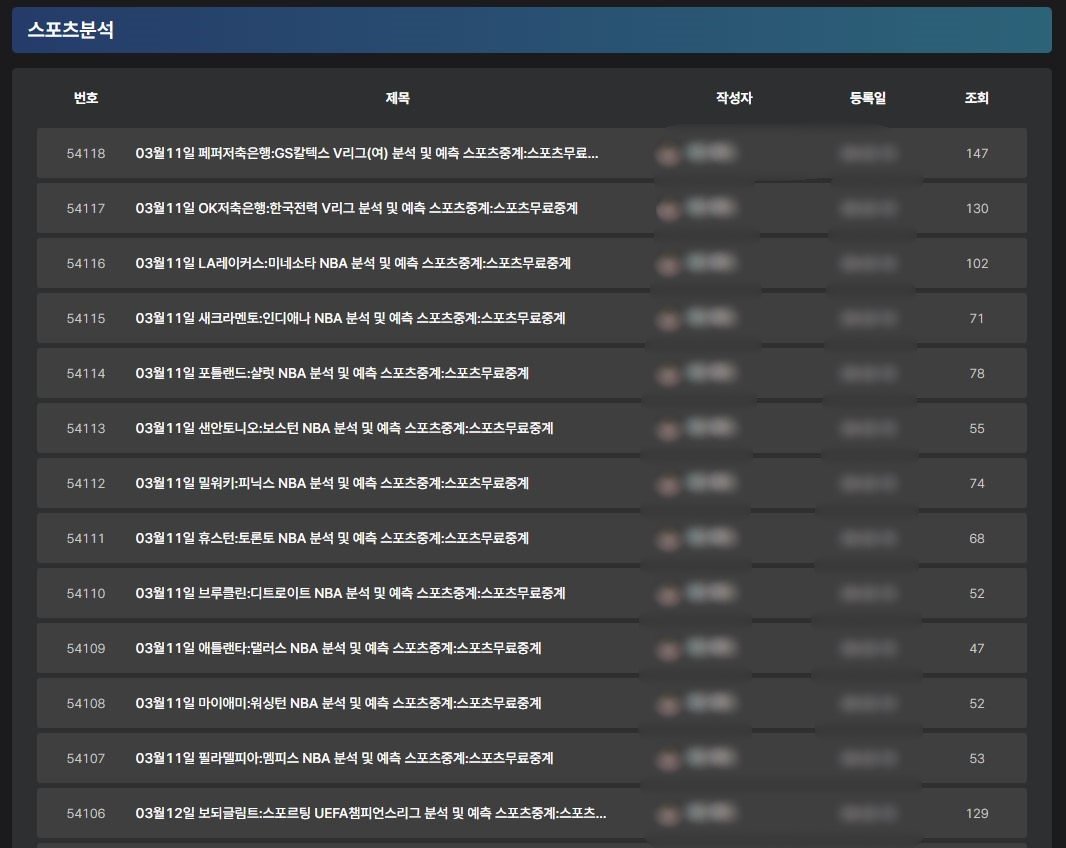
Task: Click the 샌안토니오:보스턴 NBA post link
Action: [x=344, y=428]
